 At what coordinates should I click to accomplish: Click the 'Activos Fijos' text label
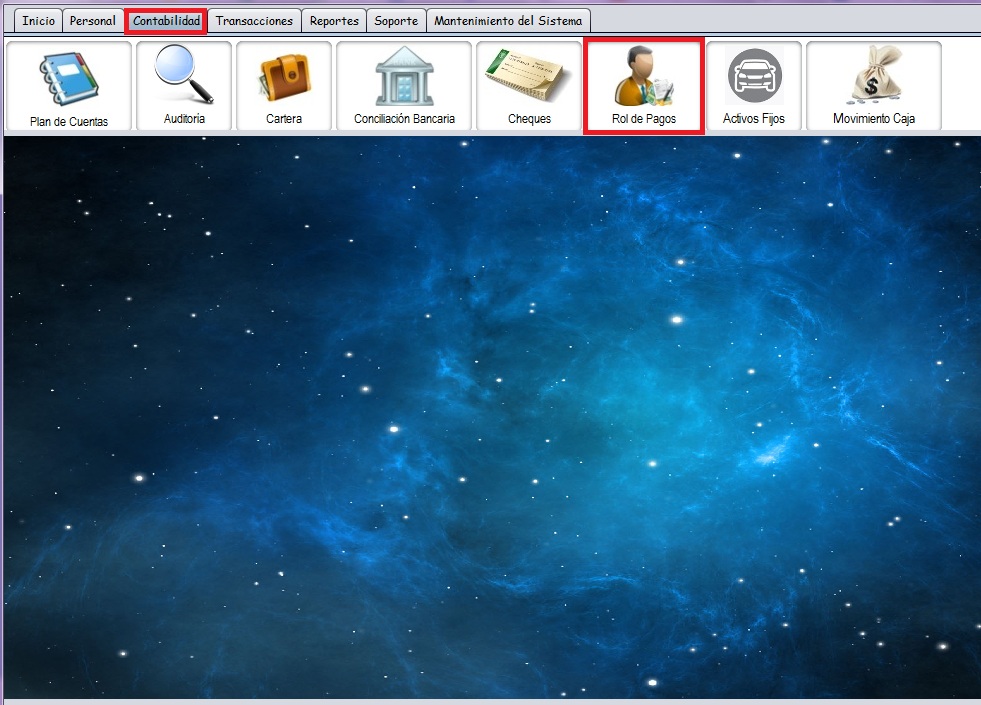pos(754,119)
